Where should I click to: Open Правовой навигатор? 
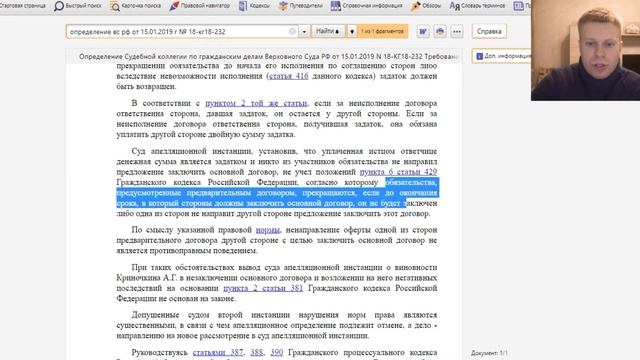(x=200, y=6)
